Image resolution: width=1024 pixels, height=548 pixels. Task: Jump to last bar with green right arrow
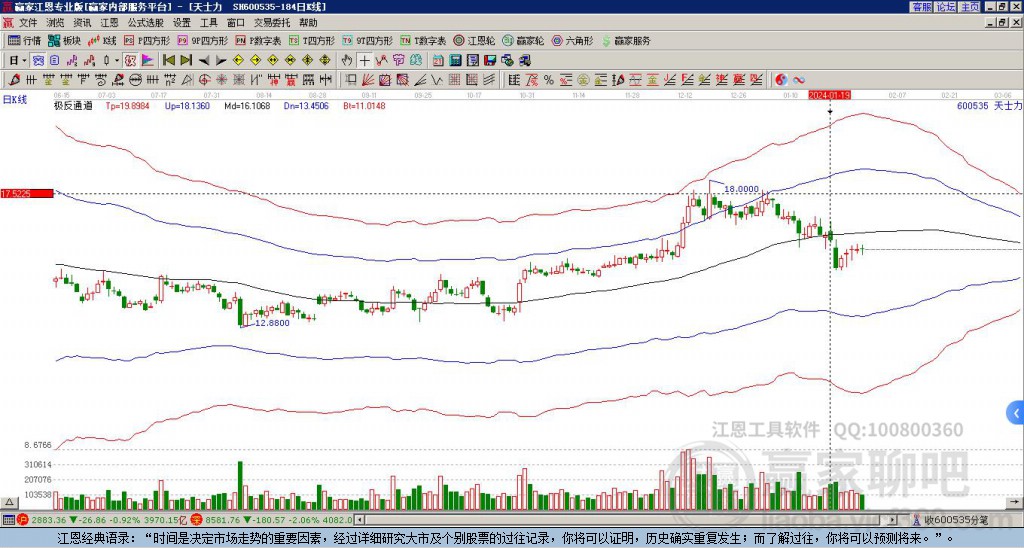coord(186,60)
